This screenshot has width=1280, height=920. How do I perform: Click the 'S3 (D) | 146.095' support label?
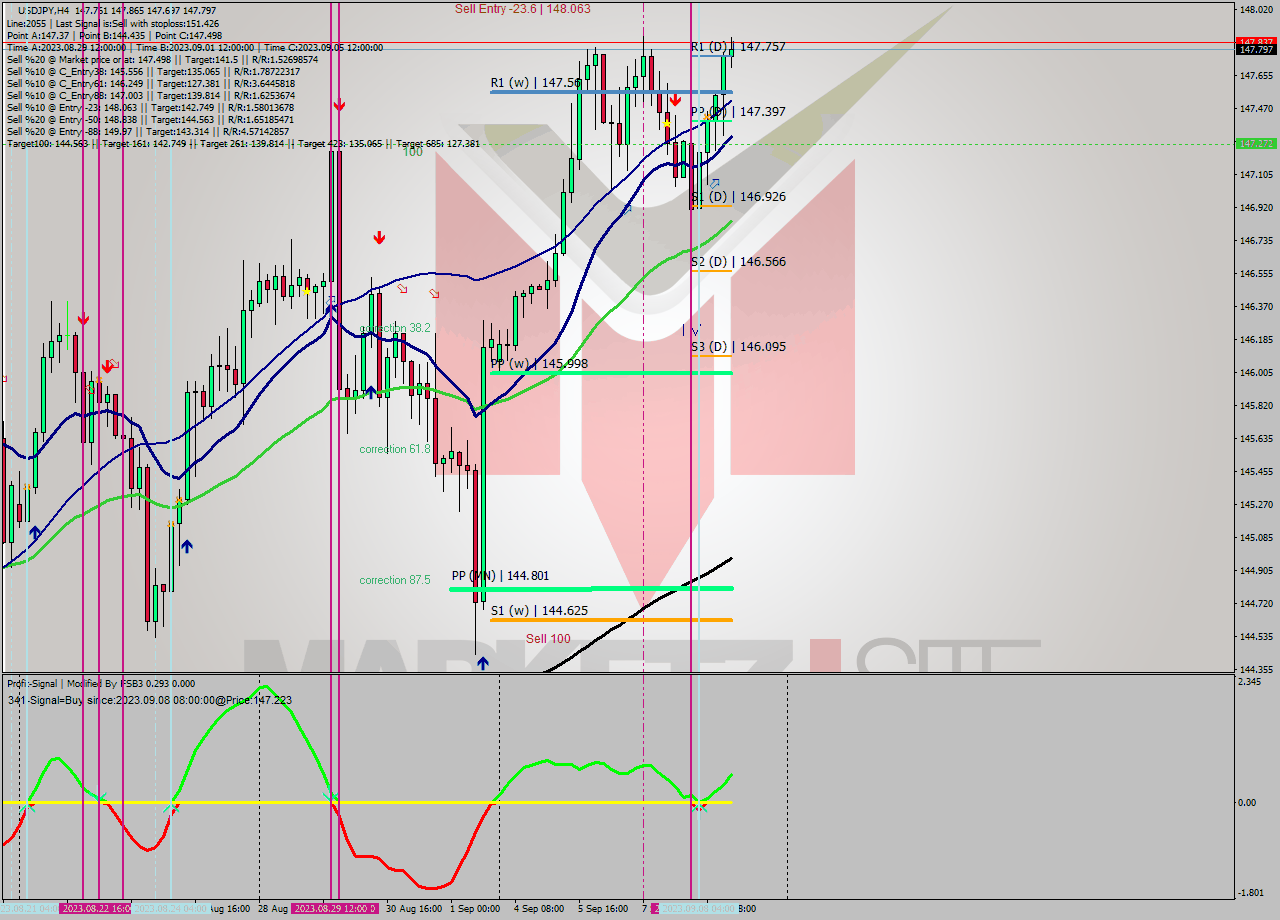click(x=738, y=347)
